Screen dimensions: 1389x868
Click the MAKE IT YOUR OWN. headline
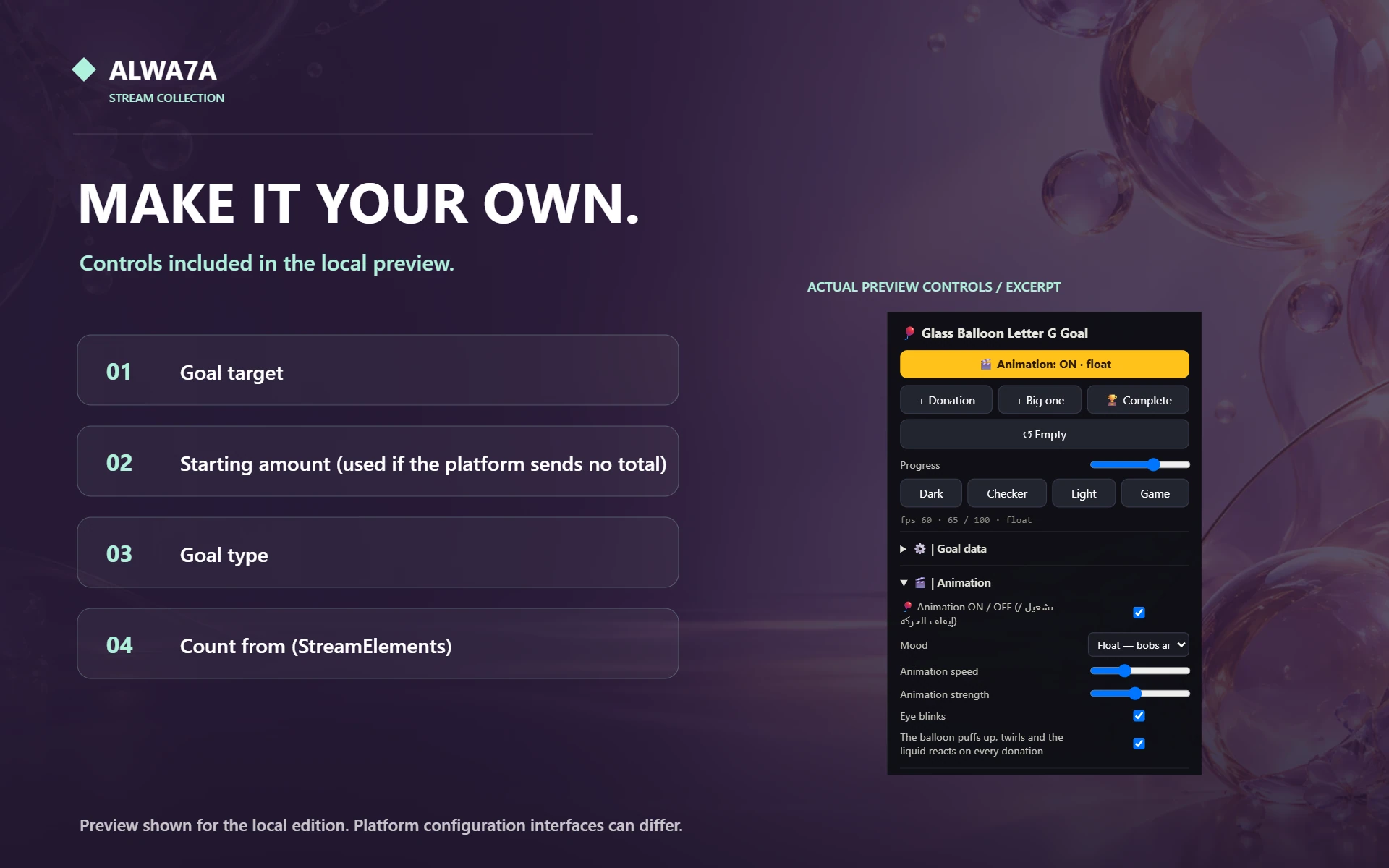coord(359,204)
